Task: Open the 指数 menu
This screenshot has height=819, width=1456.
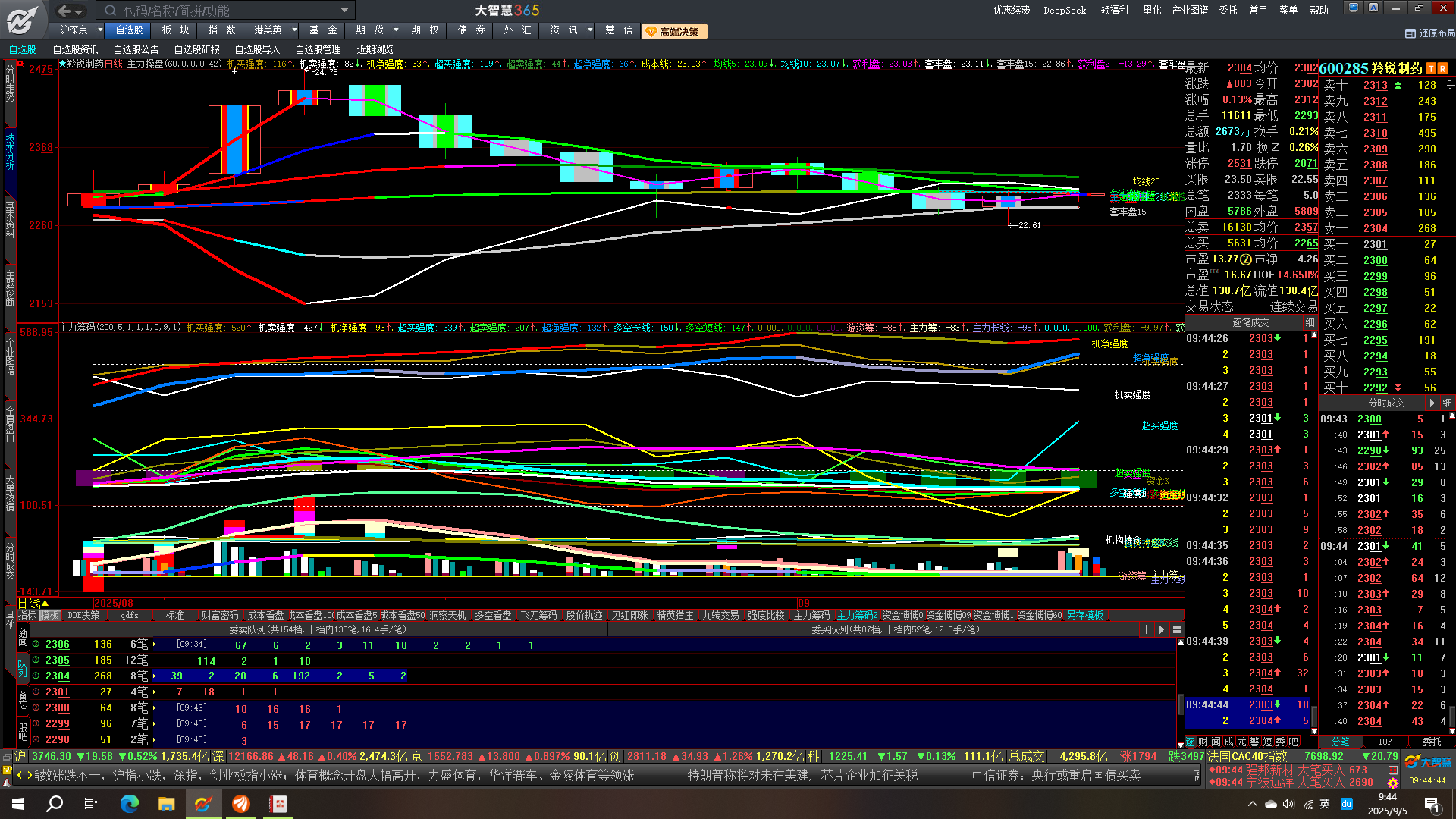Action: [x=221, y=30]
